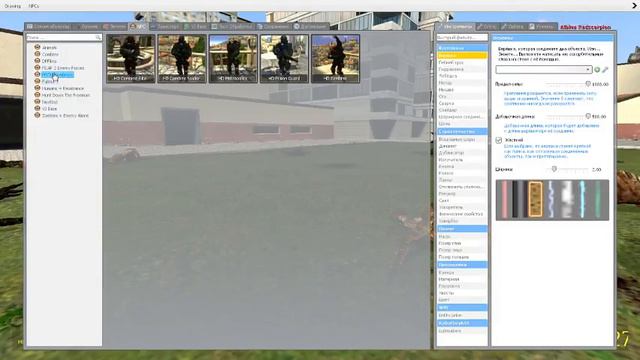This screenshot has width=640, height=360.
Task: Select the Воздушные шары tool
Action: coord(462,139)
